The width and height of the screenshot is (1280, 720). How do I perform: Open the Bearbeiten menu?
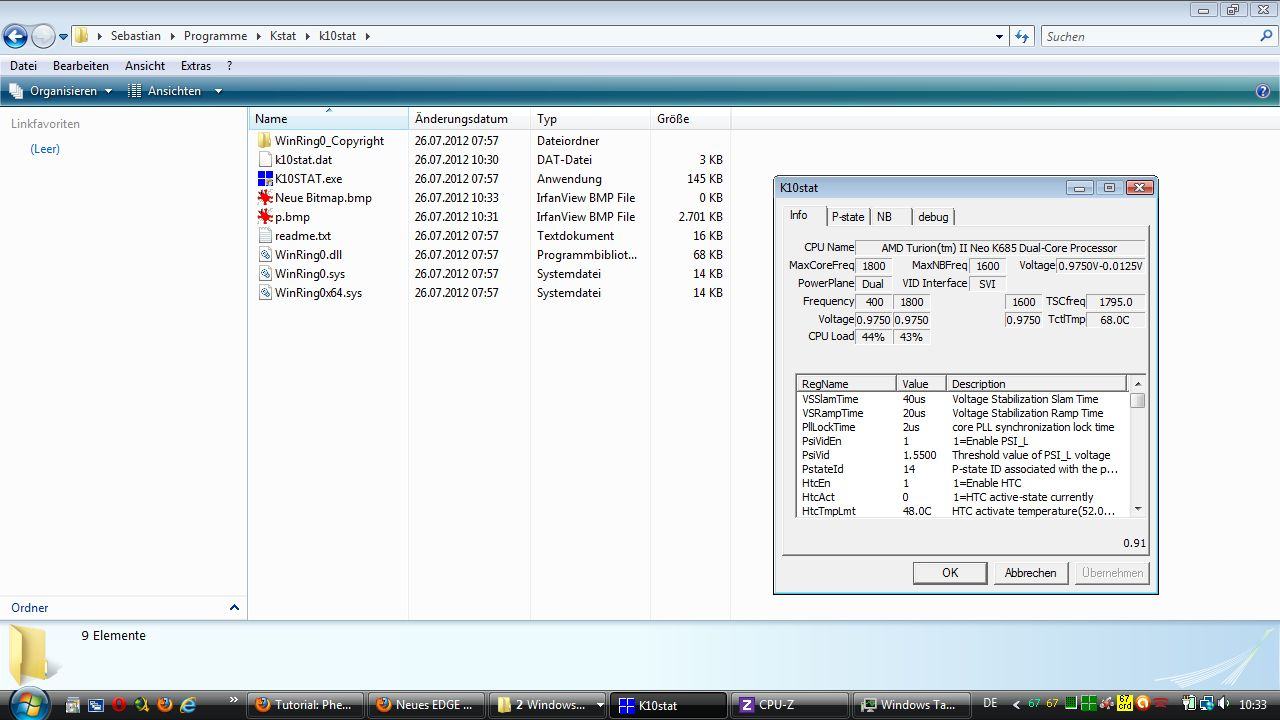click(81, 65)
